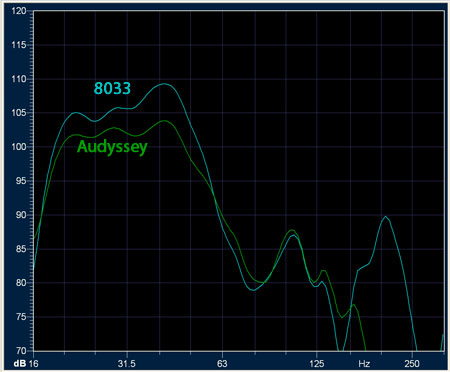The height and width of the screenshot is (372, 450).
Task: Click the 63 Hz frequency label
Action: click(222, 364)
